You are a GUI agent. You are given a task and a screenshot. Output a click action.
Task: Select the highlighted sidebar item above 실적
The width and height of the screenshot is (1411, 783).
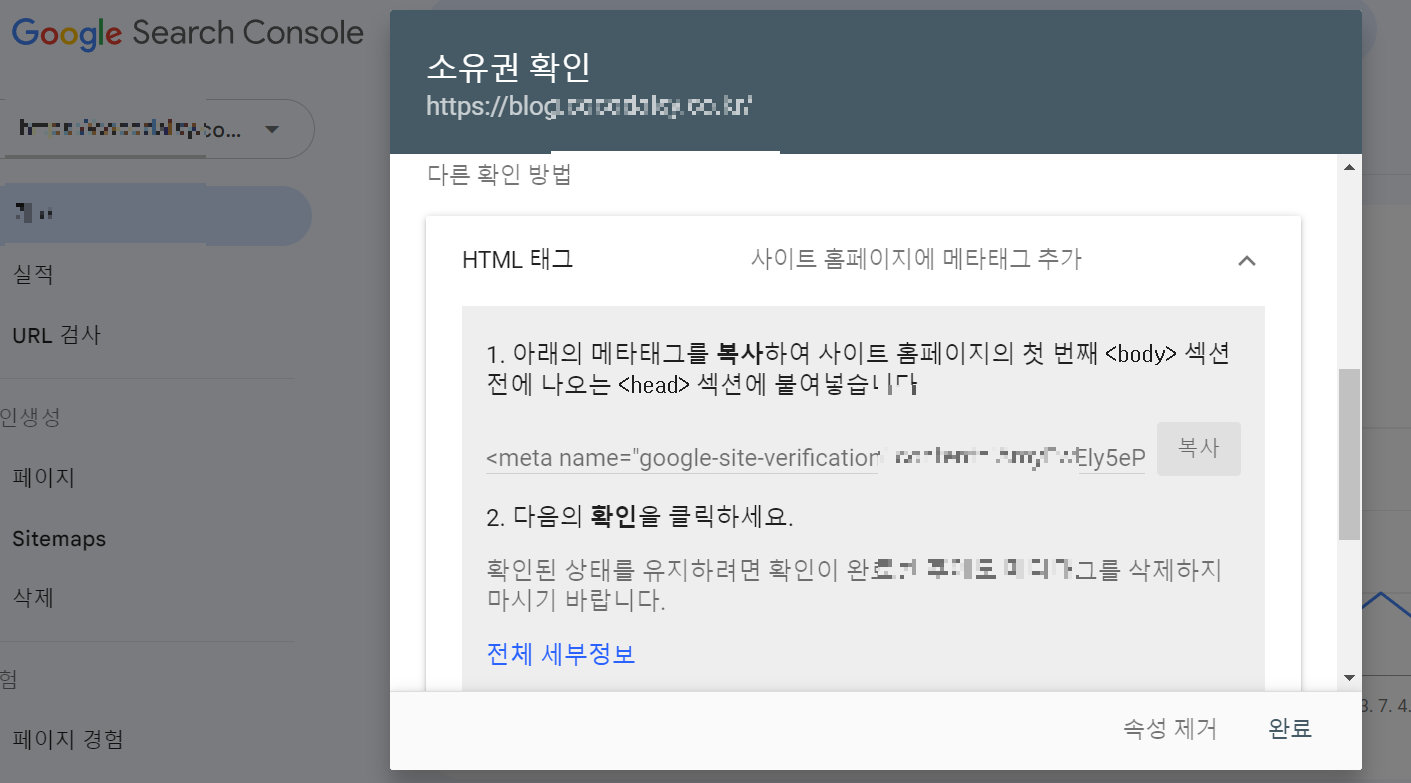tap(155, 215)
